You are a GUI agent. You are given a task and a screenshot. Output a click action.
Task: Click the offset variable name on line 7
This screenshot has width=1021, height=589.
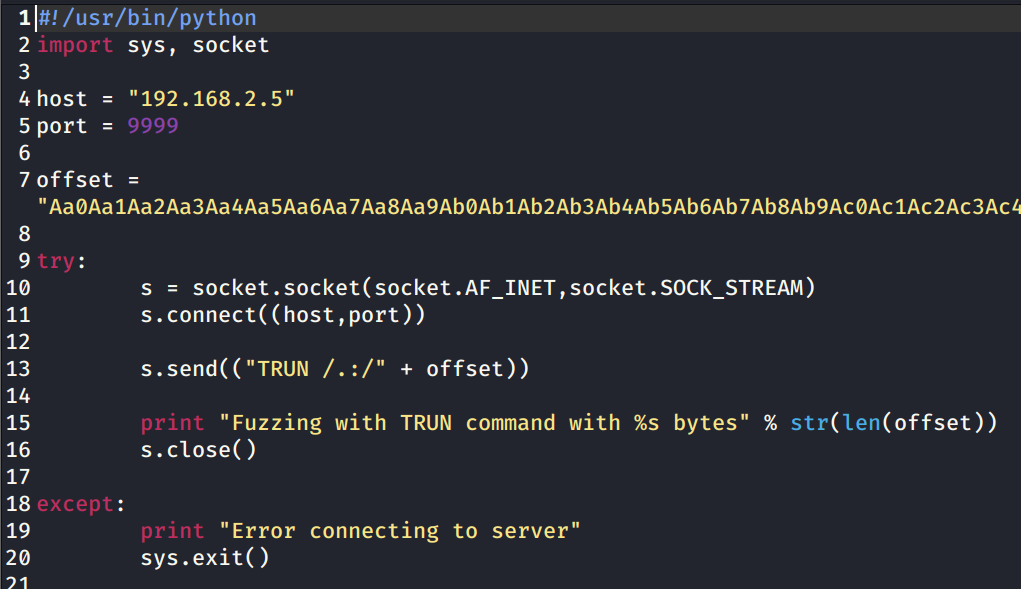pyautogui.click(x=75, y=180)
